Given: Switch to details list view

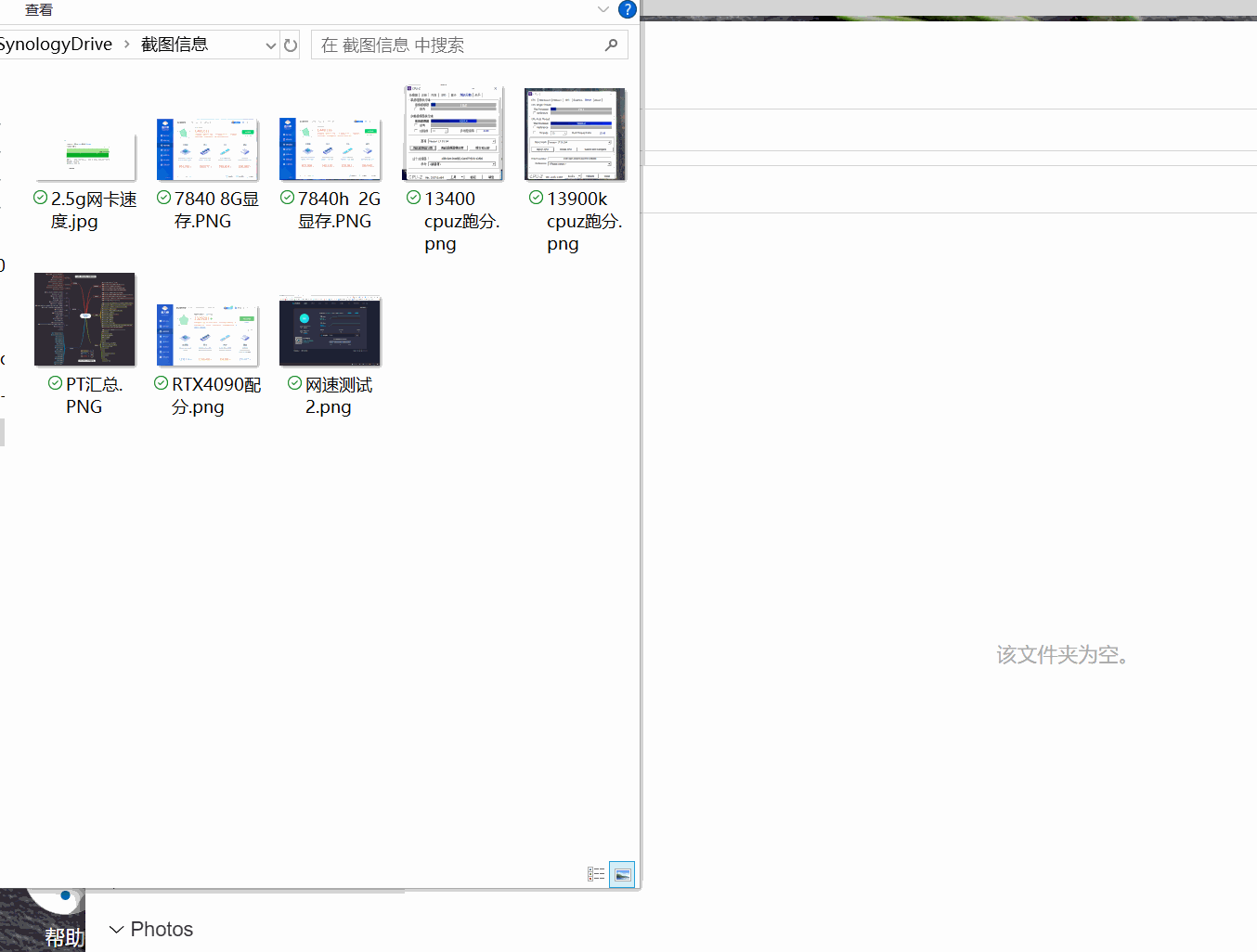Looking at the screenshot, I should point(596,874).
